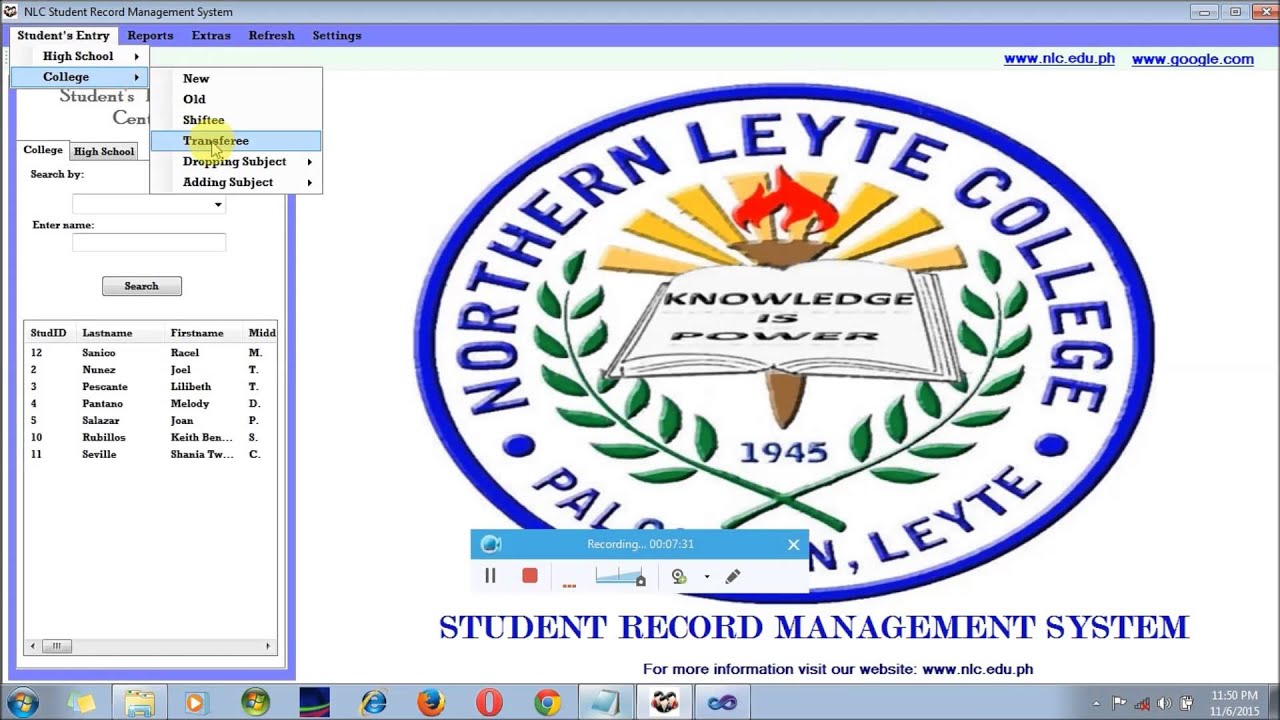1280x720 pixels.
Task: Click the Refresh menu item
Action: pos(271,35)
